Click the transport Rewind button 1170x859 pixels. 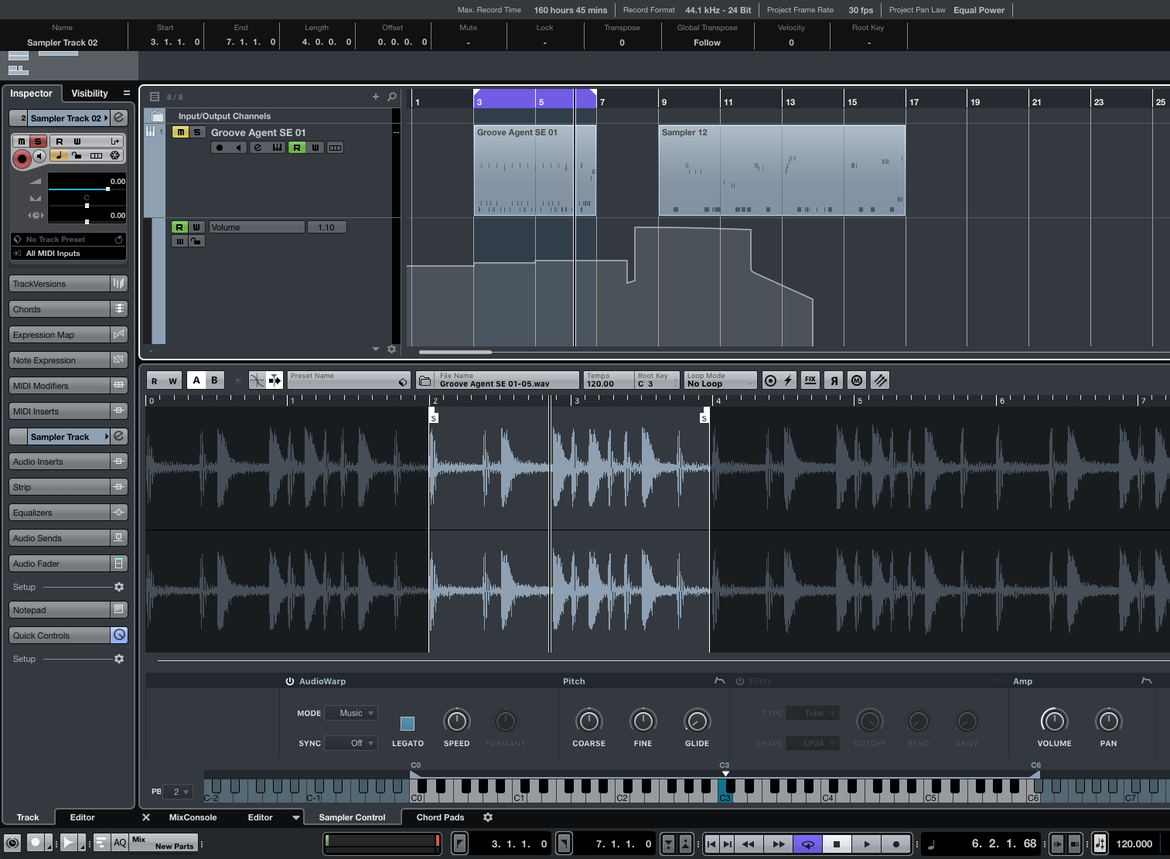748,844
